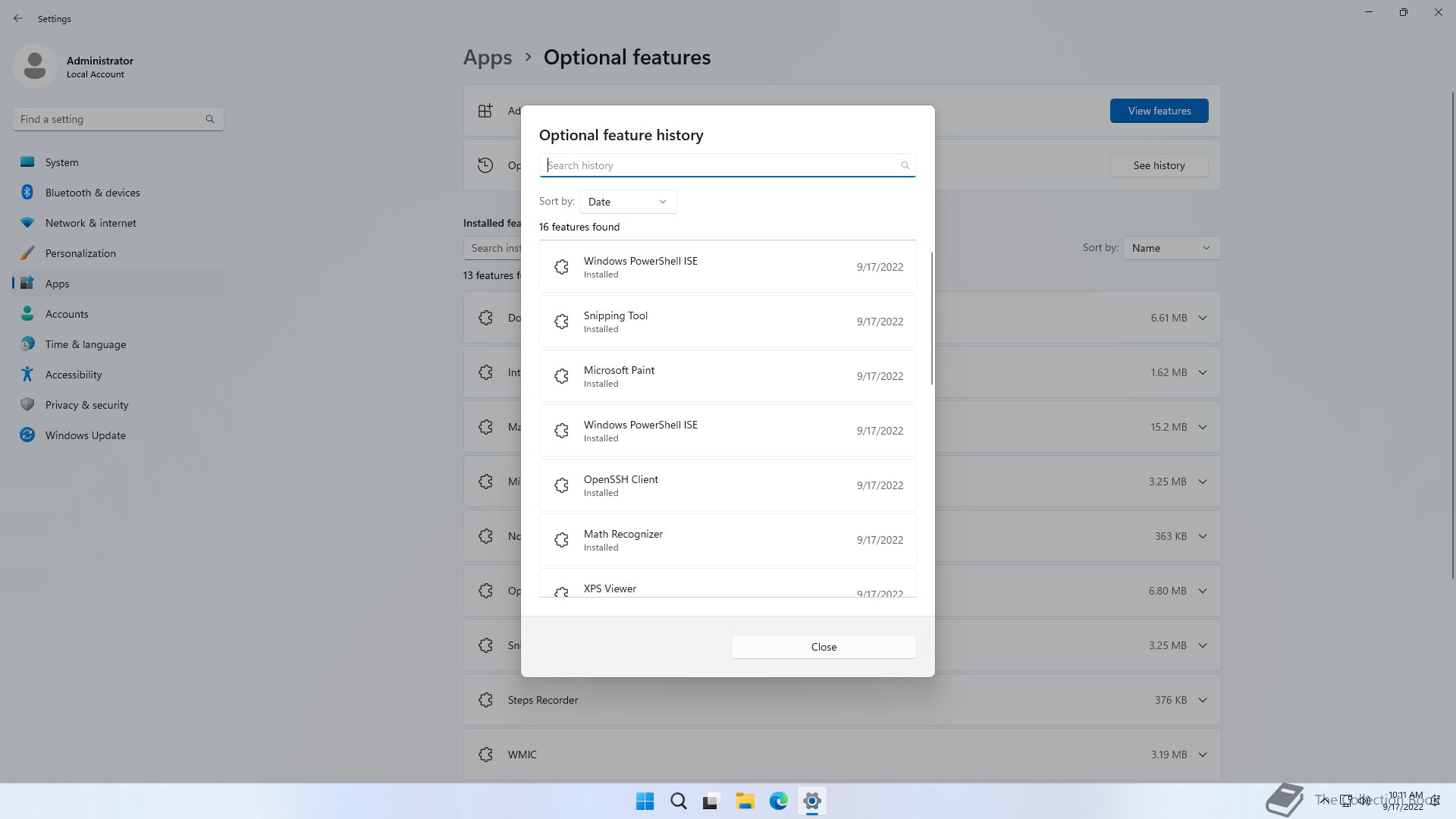Launch Microsoft Edge from the taskbar
The image size is (1456, 819).
(x=779, y=801)
